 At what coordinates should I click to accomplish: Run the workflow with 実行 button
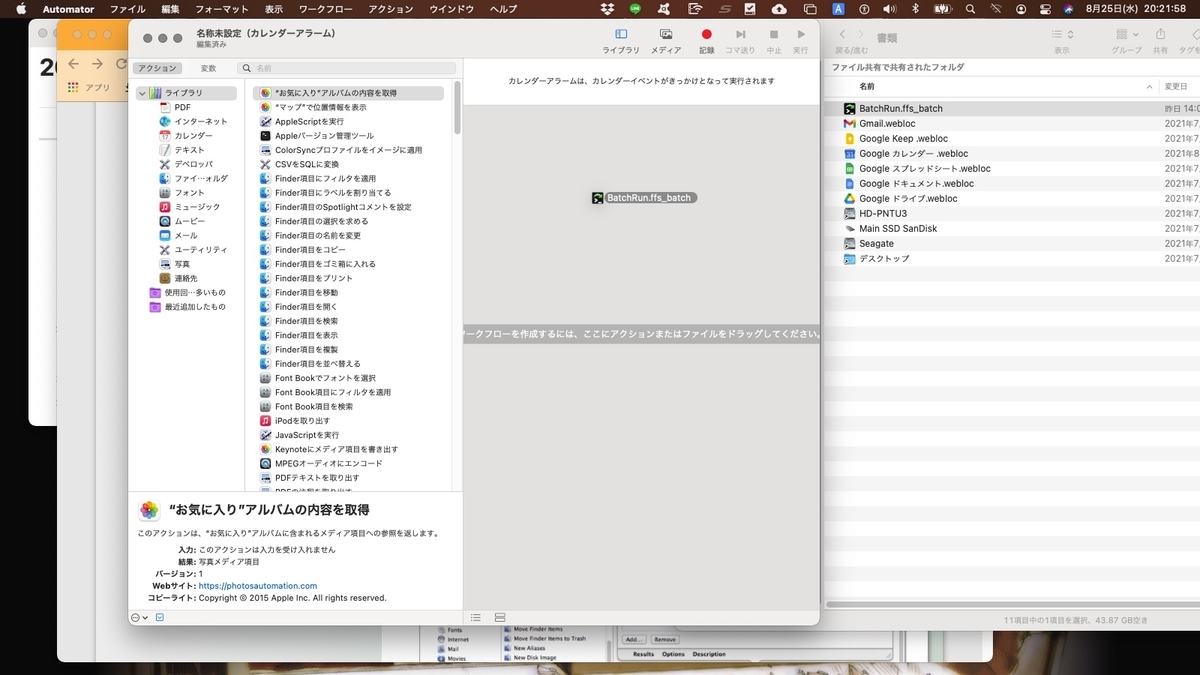click(x=801, y=40)
